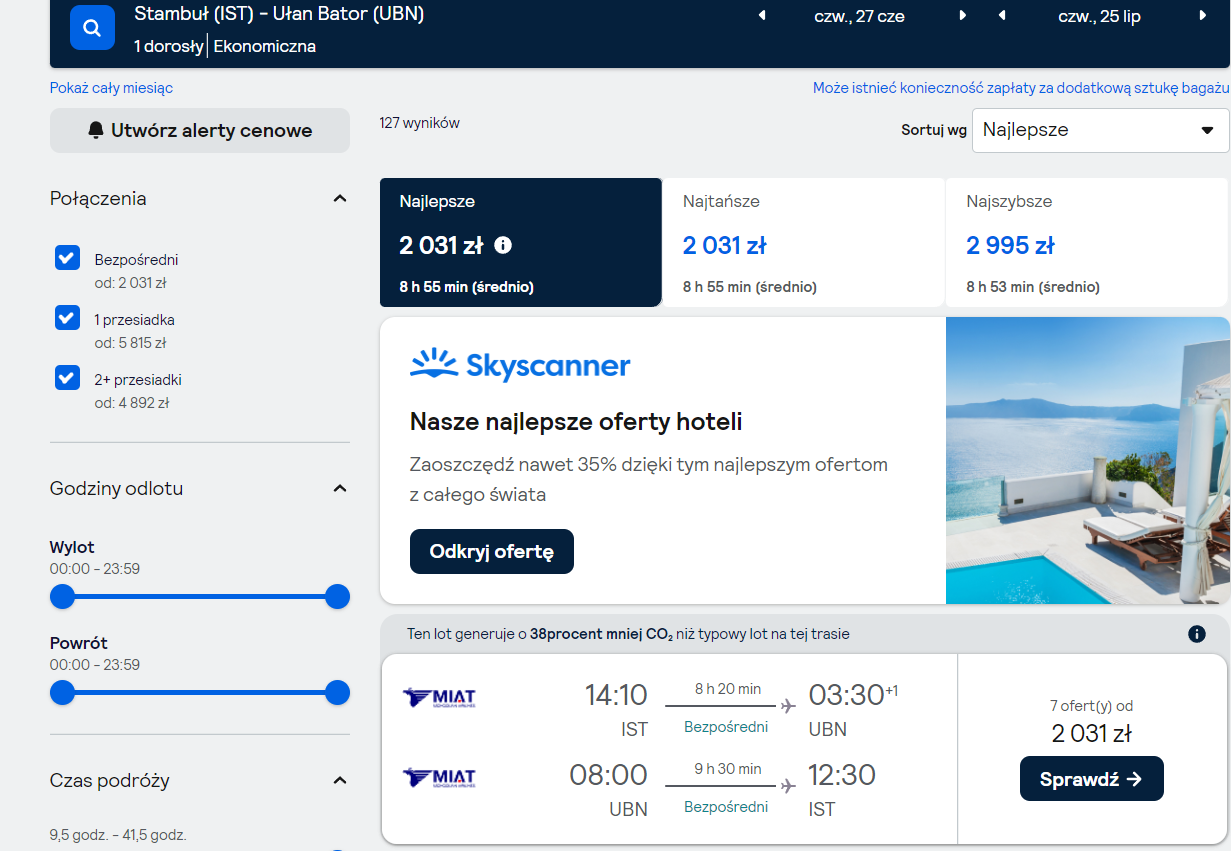Screen dimensions: 1231x851
Task: Select the Najtańsze results tab
Action: click(803, 243)
